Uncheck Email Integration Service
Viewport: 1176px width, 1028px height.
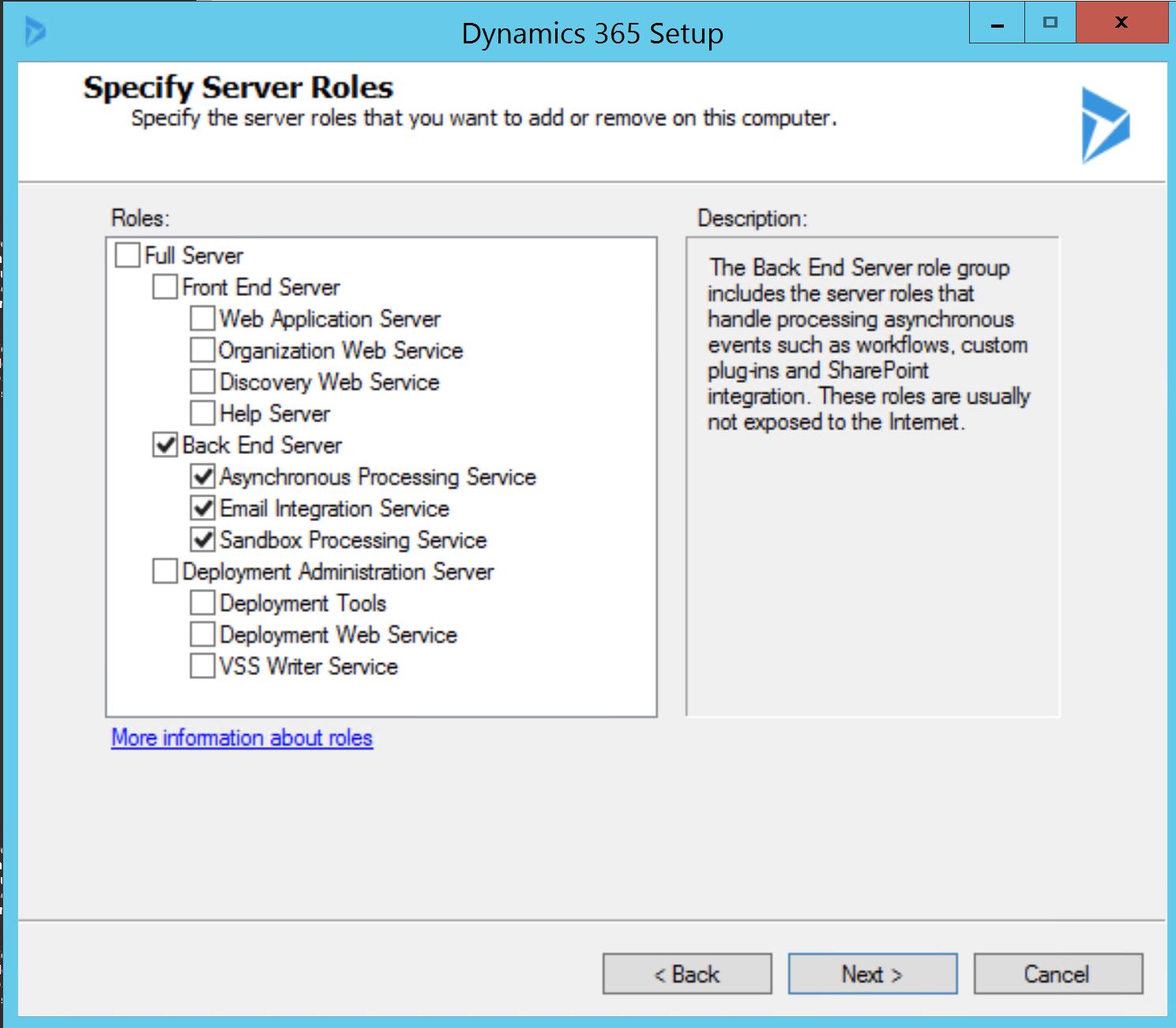(x=203, y=508)
